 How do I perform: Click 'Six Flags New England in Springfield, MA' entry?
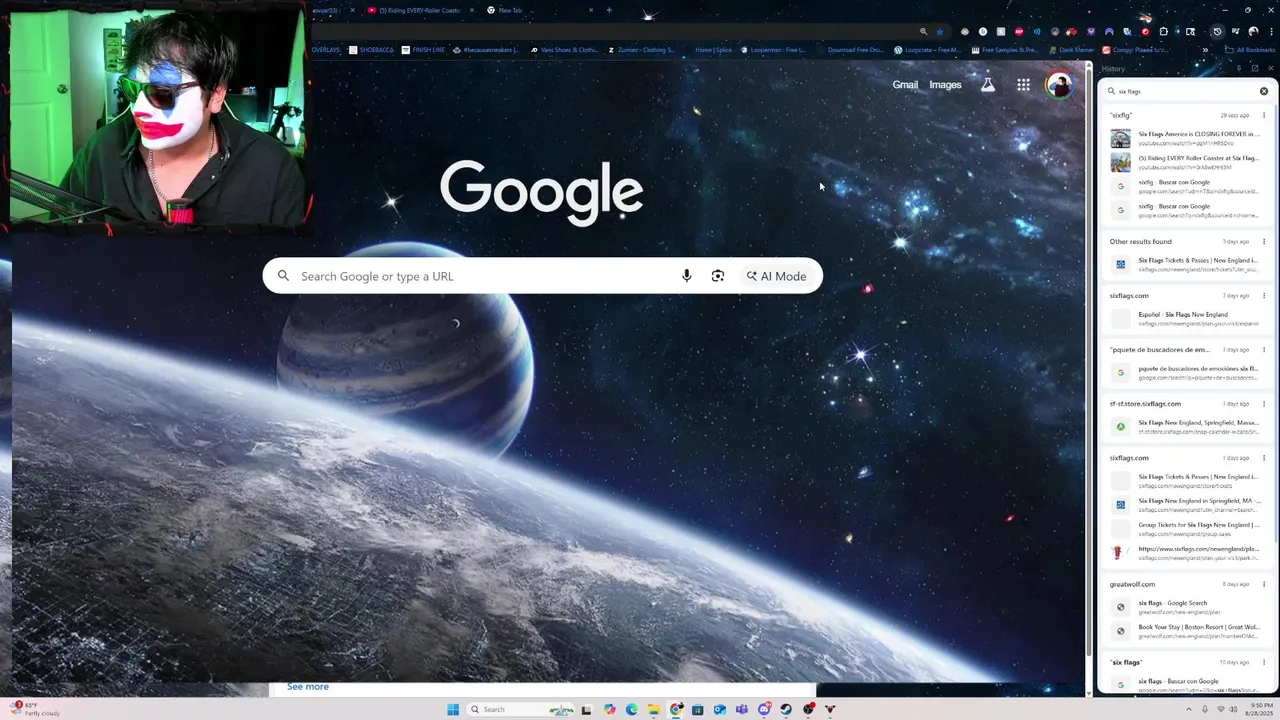coord(1186,505)
